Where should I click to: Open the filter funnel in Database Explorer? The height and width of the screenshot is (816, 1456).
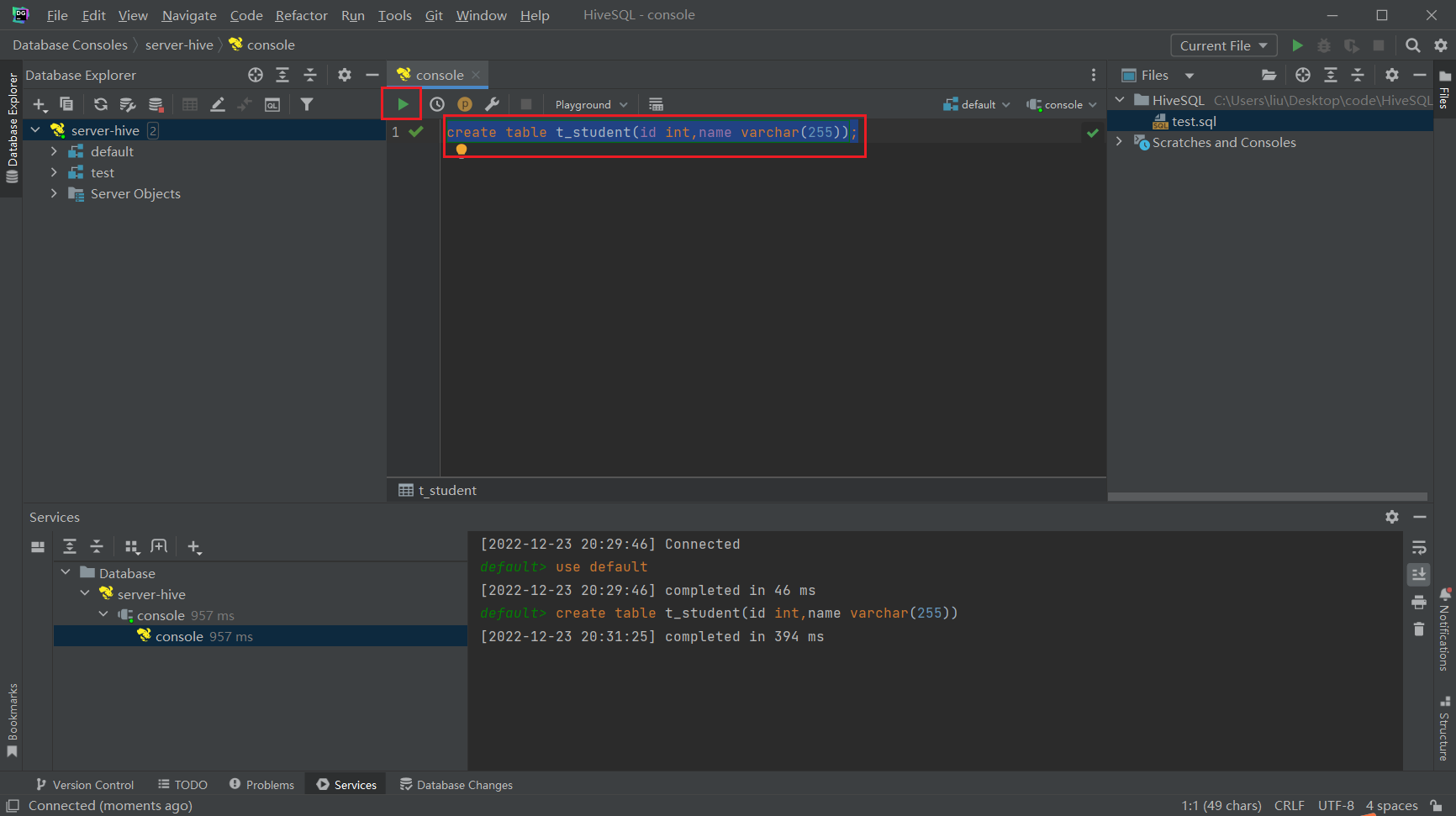(x=307, y=104)
